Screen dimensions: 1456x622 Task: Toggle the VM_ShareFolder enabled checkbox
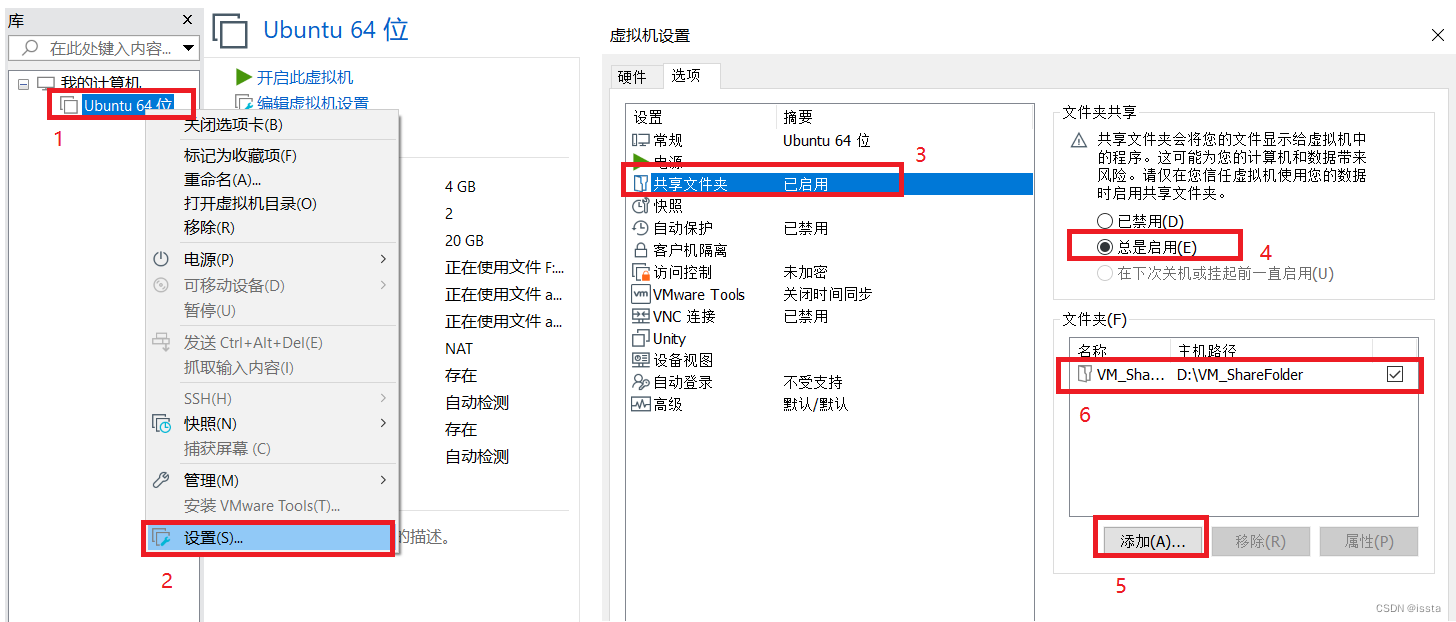[1396, 374]
